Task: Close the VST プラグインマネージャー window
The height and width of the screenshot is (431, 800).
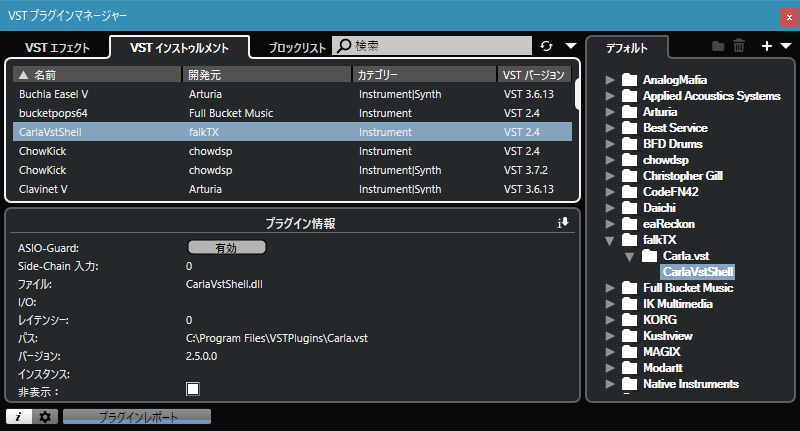Action: [x=789, y=17]
